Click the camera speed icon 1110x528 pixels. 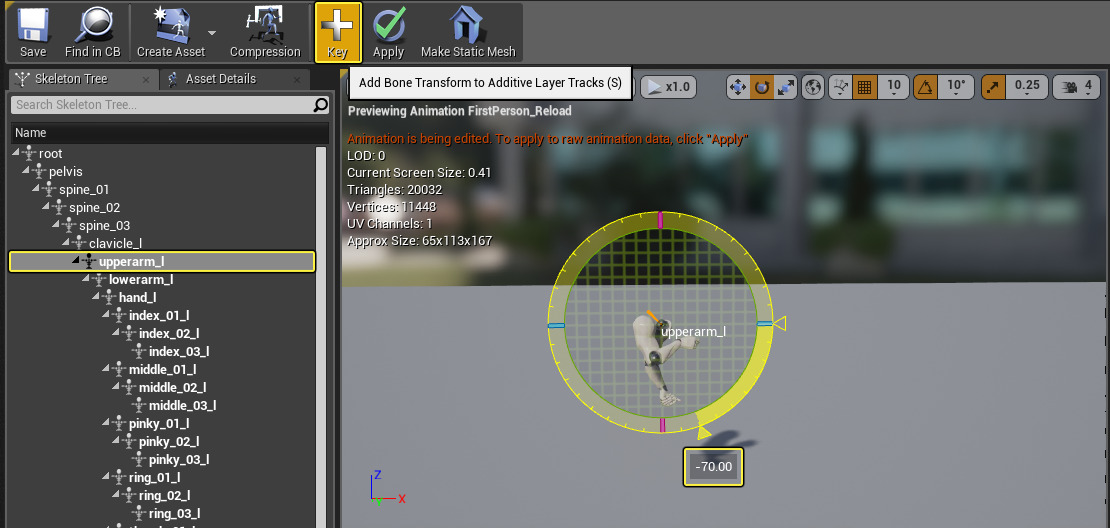click(x=1069, y=87)
